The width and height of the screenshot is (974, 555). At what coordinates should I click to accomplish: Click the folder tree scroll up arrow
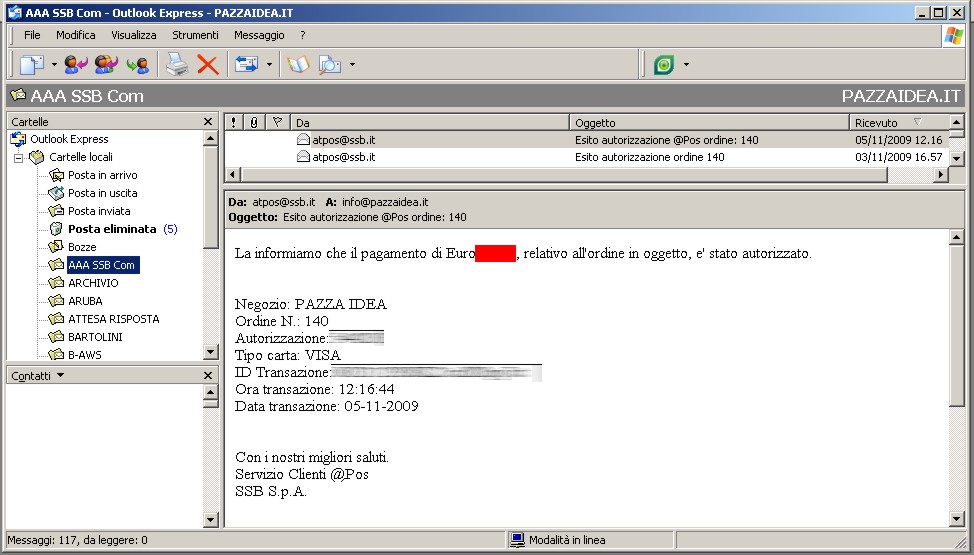(211, 139)
